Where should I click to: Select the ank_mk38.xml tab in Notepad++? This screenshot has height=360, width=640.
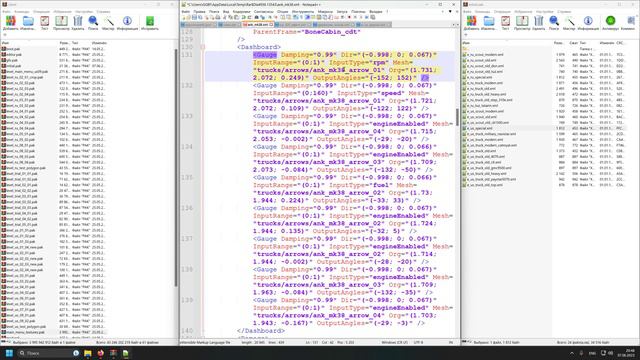258,25
